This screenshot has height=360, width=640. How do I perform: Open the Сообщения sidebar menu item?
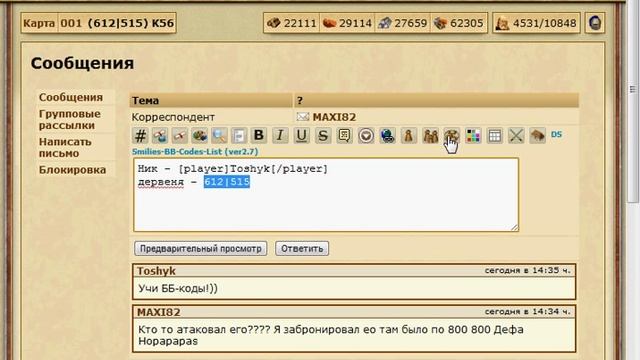(71, 98)
